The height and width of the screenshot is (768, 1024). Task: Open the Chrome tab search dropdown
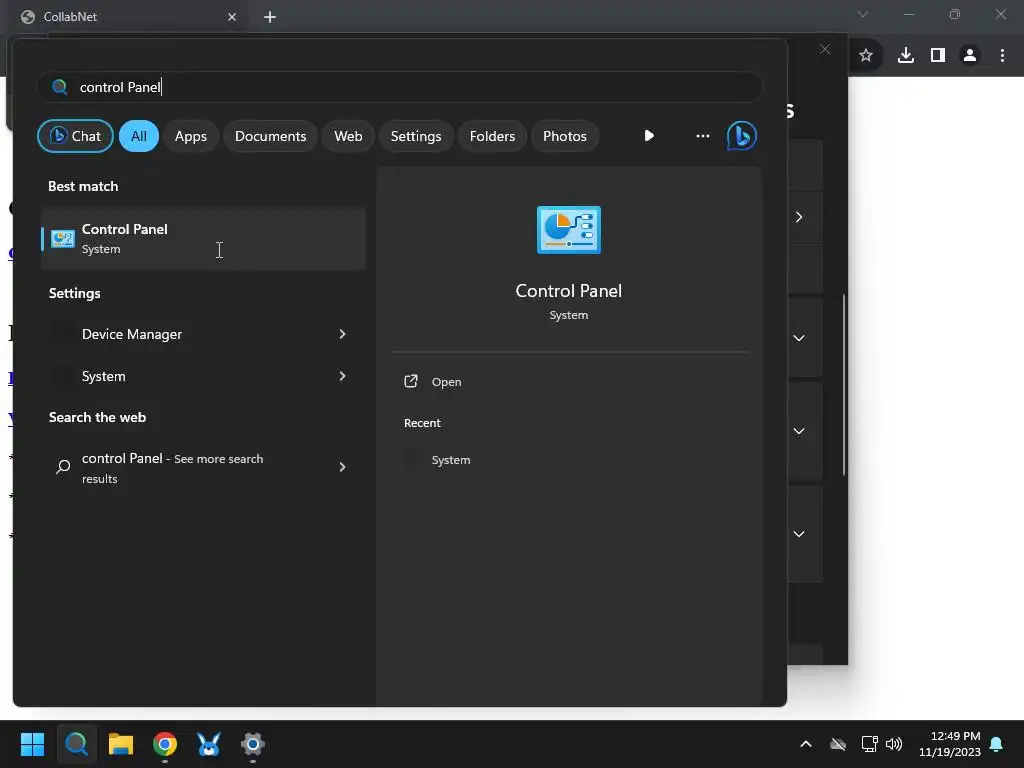(x=863, y=14)
